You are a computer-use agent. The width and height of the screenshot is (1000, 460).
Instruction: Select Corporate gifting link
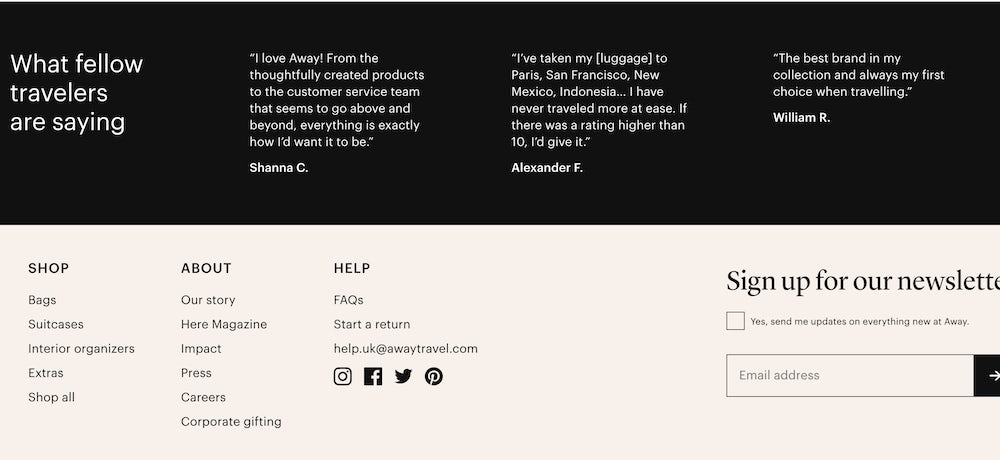[x=231, y=422]
